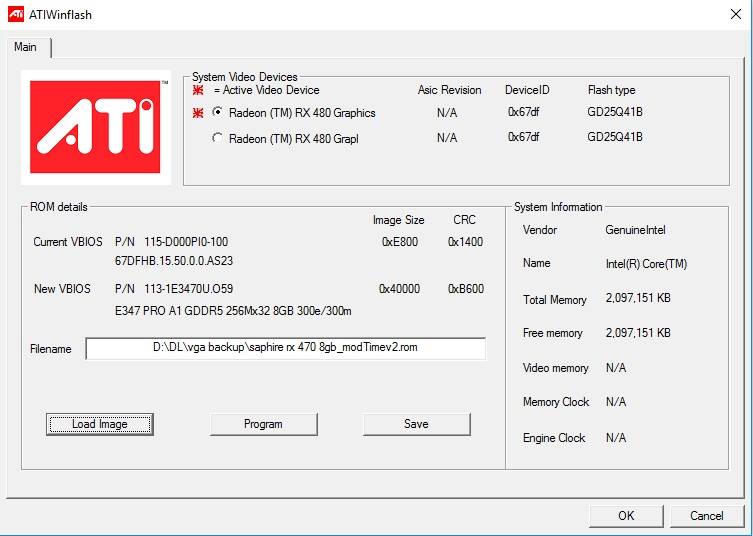
Task: Click the Total Memory value
Action: [638, 299]
